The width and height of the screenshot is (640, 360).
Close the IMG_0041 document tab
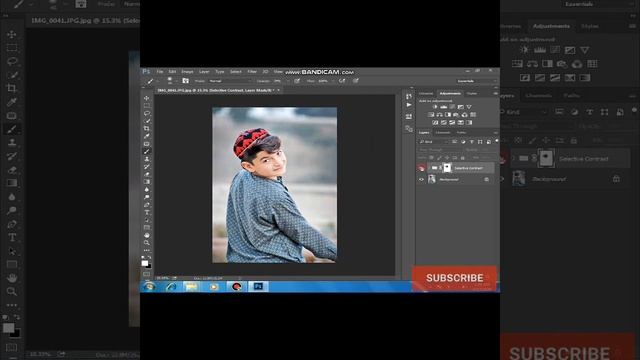point(278,90)
